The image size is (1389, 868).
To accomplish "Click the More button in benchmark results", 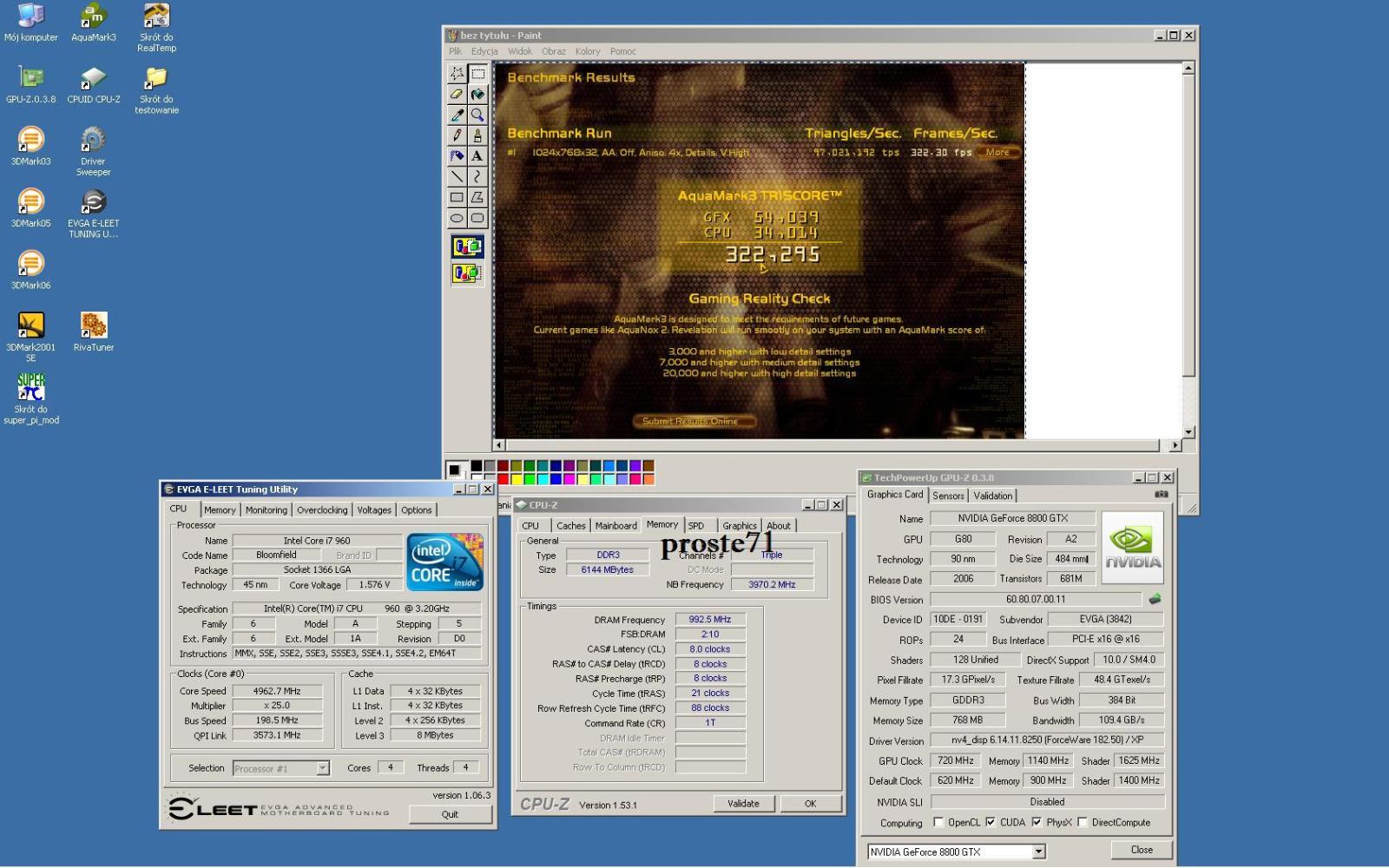I will (x=997, y=152).
